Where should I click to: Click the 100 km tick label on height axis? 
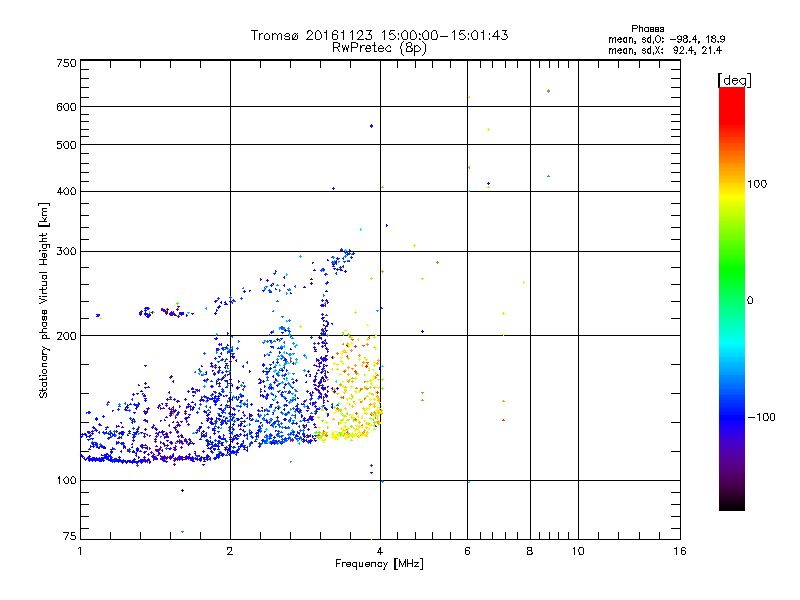pos(66,480)
